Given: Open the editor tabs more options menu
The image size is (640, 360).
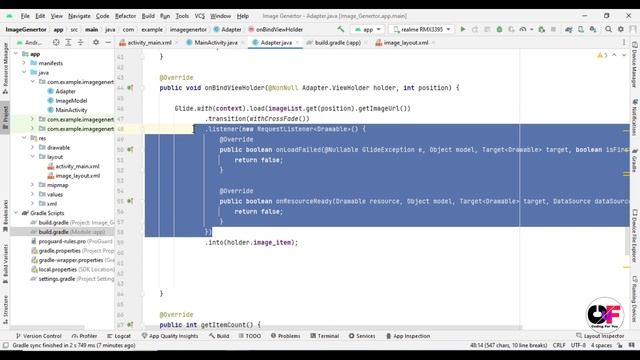Looking at the screenshot, I should click(x=624, y=42).
